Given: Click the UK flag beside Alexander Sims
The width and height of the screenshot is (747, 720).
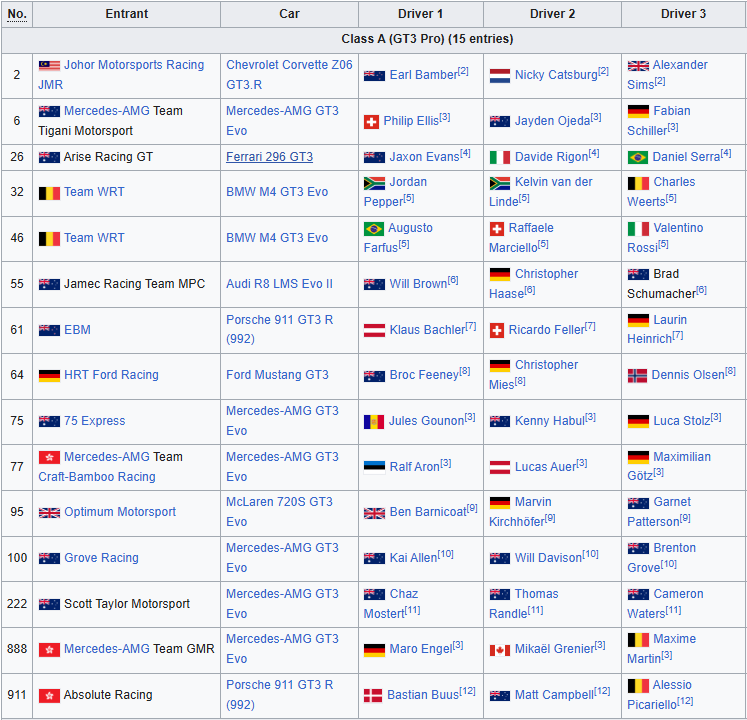Looking at the screenshot, I should pos(638,65).
